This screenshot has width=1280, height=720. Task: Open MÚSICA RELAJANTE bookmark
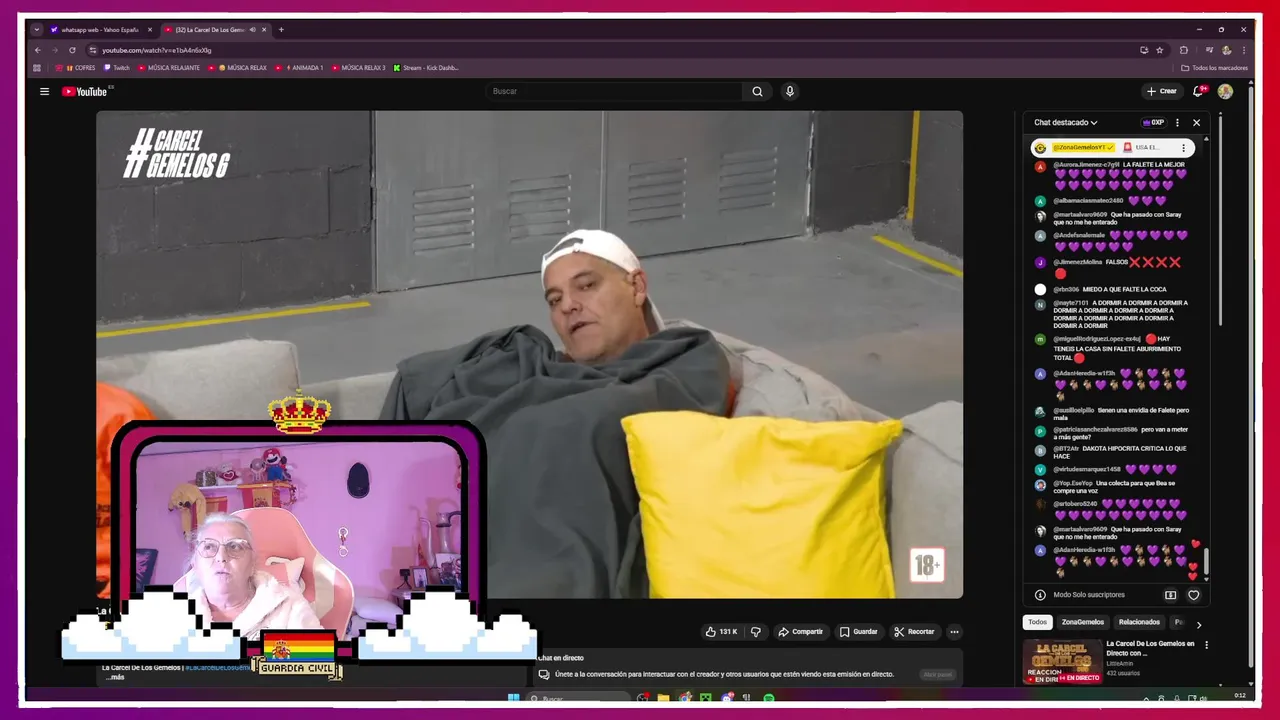tap(169, 68)
